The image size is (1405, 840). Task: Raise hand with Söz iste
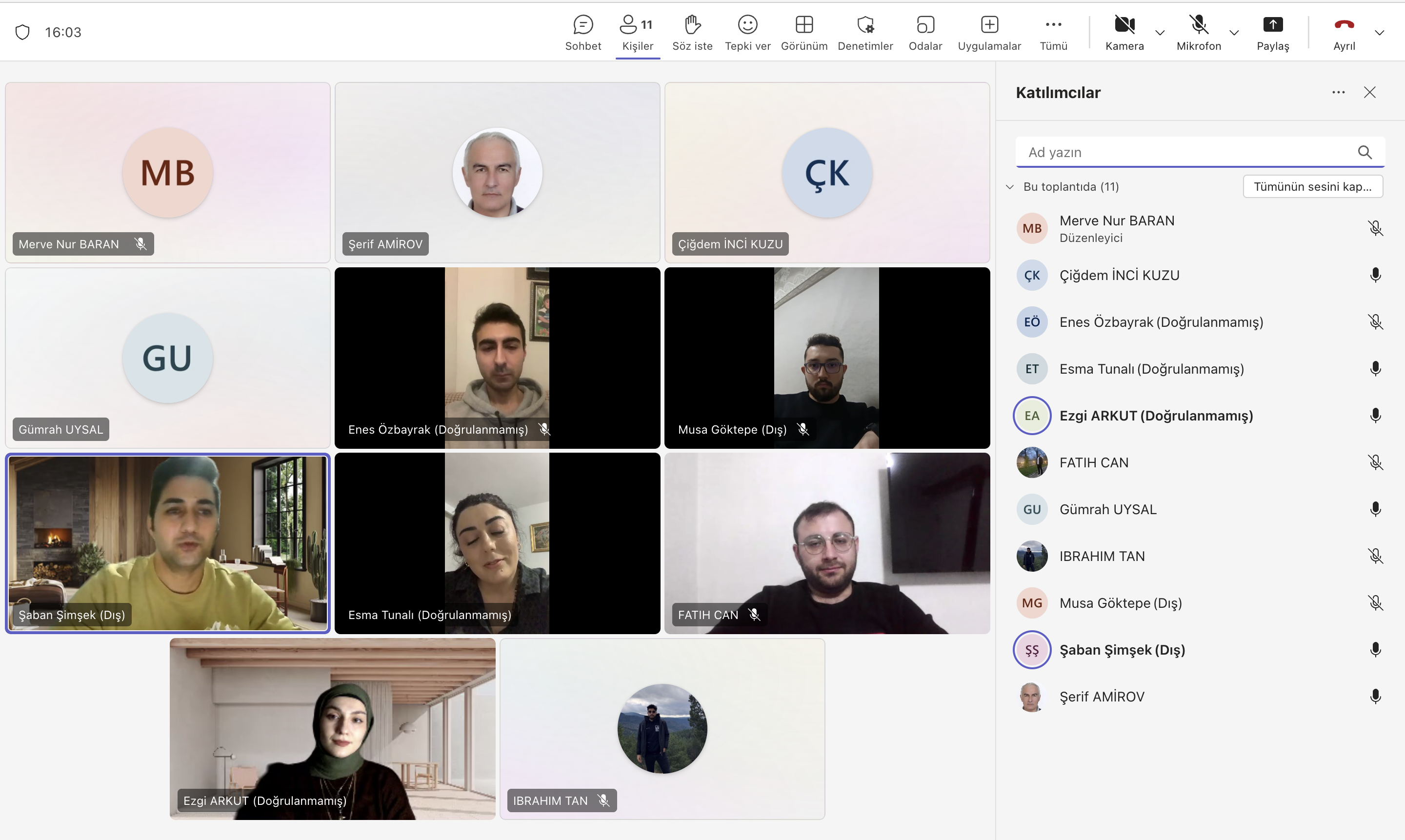pos(692,25)
